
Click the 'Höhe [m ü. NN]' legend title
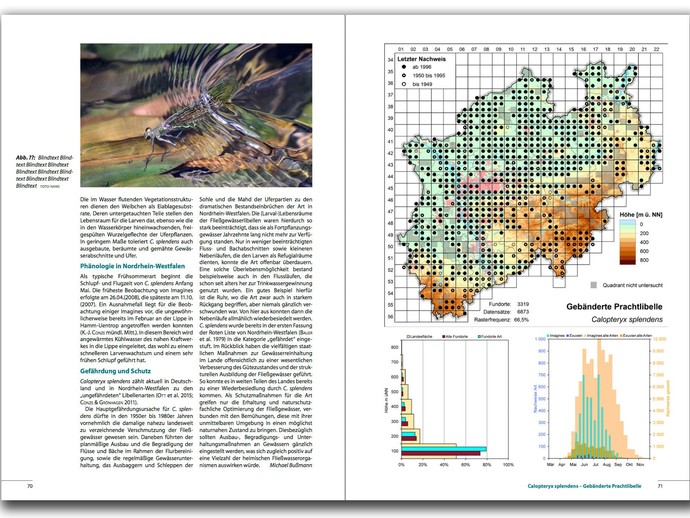(x=641, y=214)
